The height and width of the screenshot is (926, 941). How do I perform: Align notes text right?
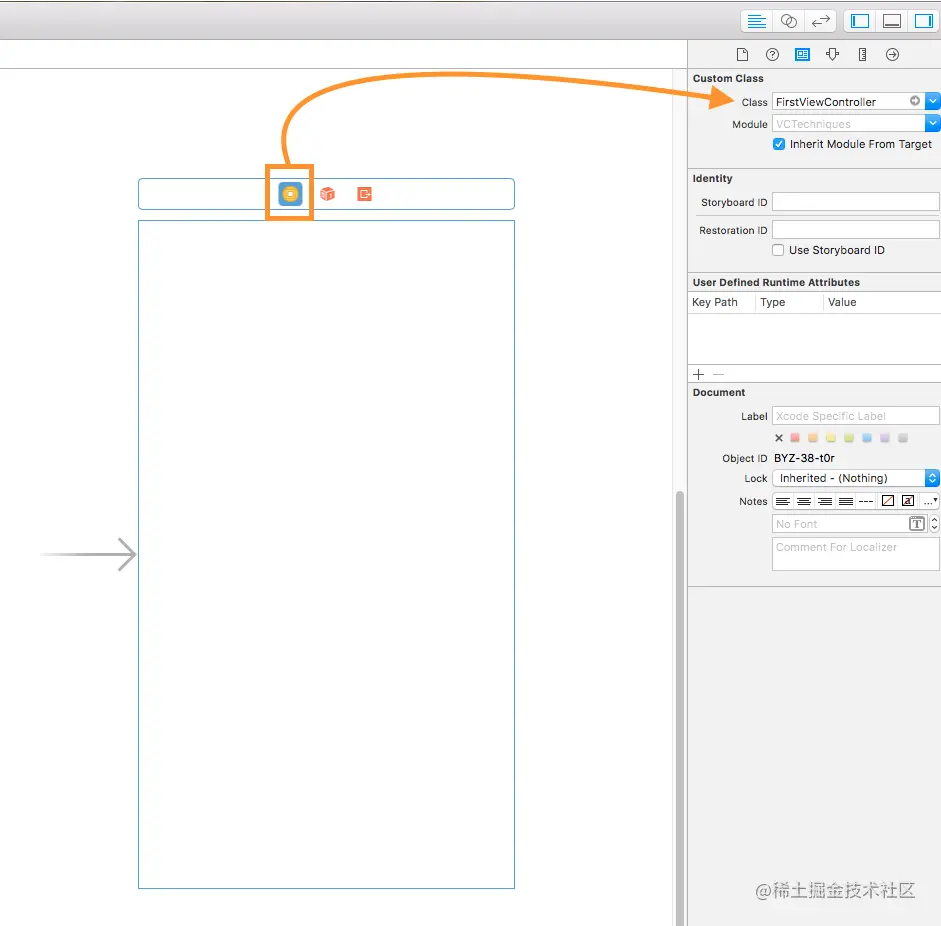(x=825, y=501)
